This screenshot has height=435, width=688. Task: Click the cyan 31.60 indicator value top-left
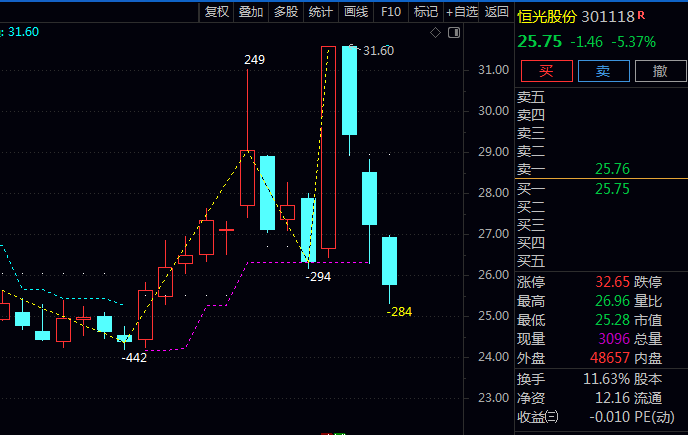tap(23, 32)
